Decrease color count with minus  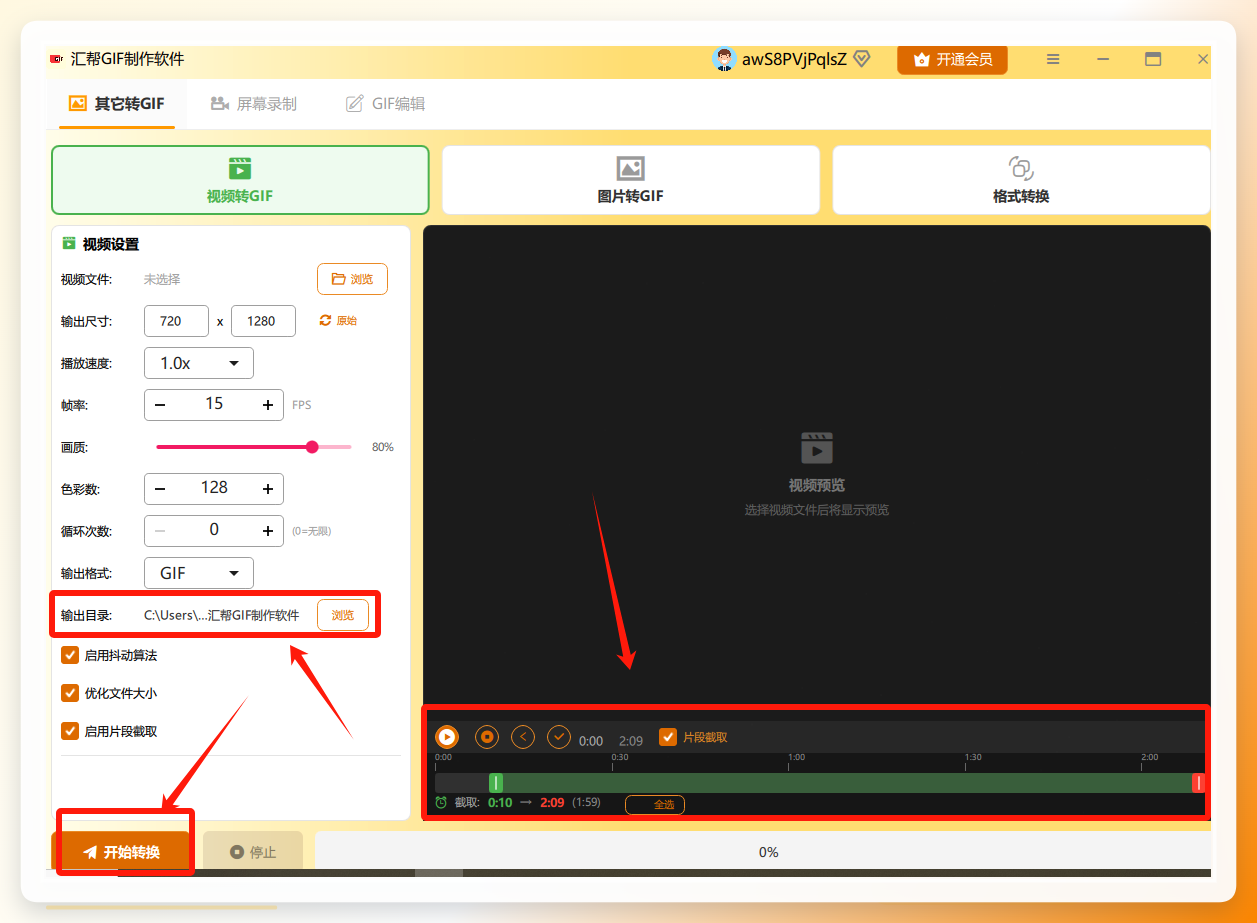click(x=160, y=489)
